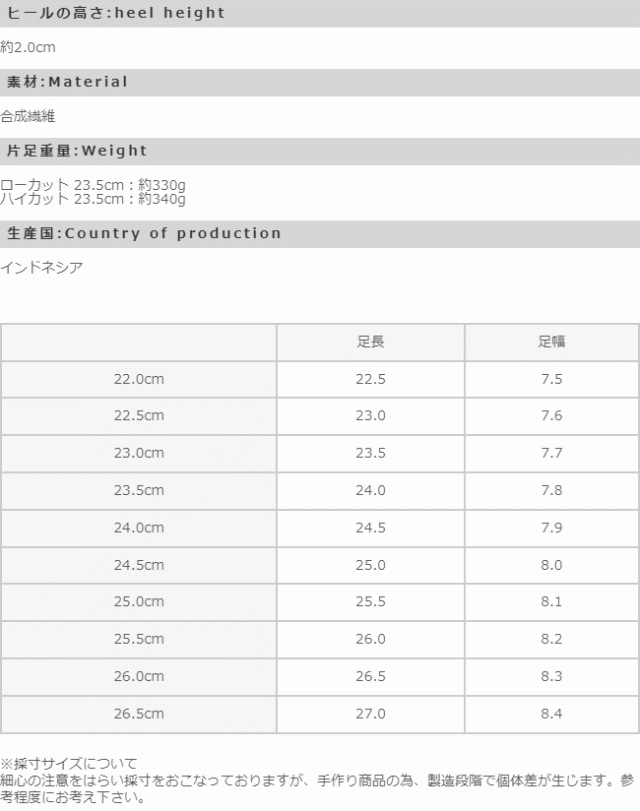
Task: Click the 8.4 foot width cell
Action: (x=551, y=713)
